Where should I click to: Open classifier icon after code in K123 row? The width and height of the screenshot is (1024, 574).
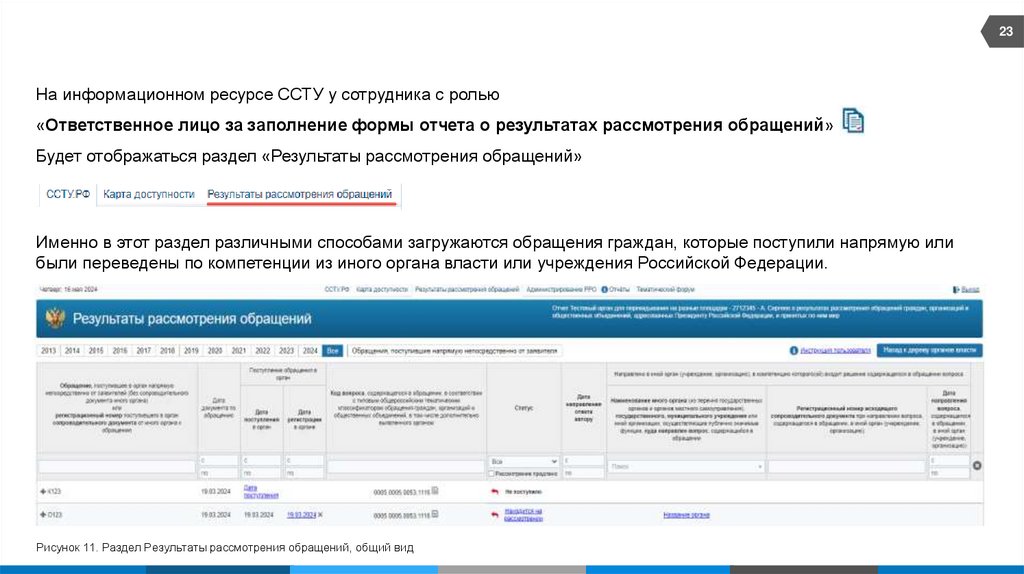coord(435,491)
